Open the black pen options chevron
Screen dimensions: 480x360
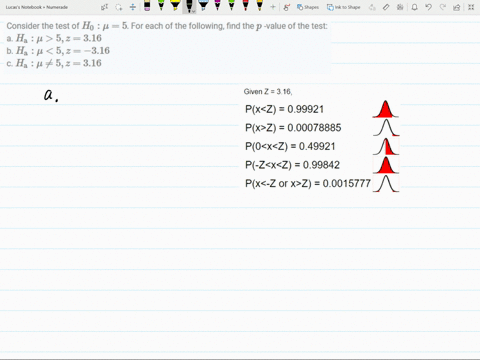(x=193, y=11)
